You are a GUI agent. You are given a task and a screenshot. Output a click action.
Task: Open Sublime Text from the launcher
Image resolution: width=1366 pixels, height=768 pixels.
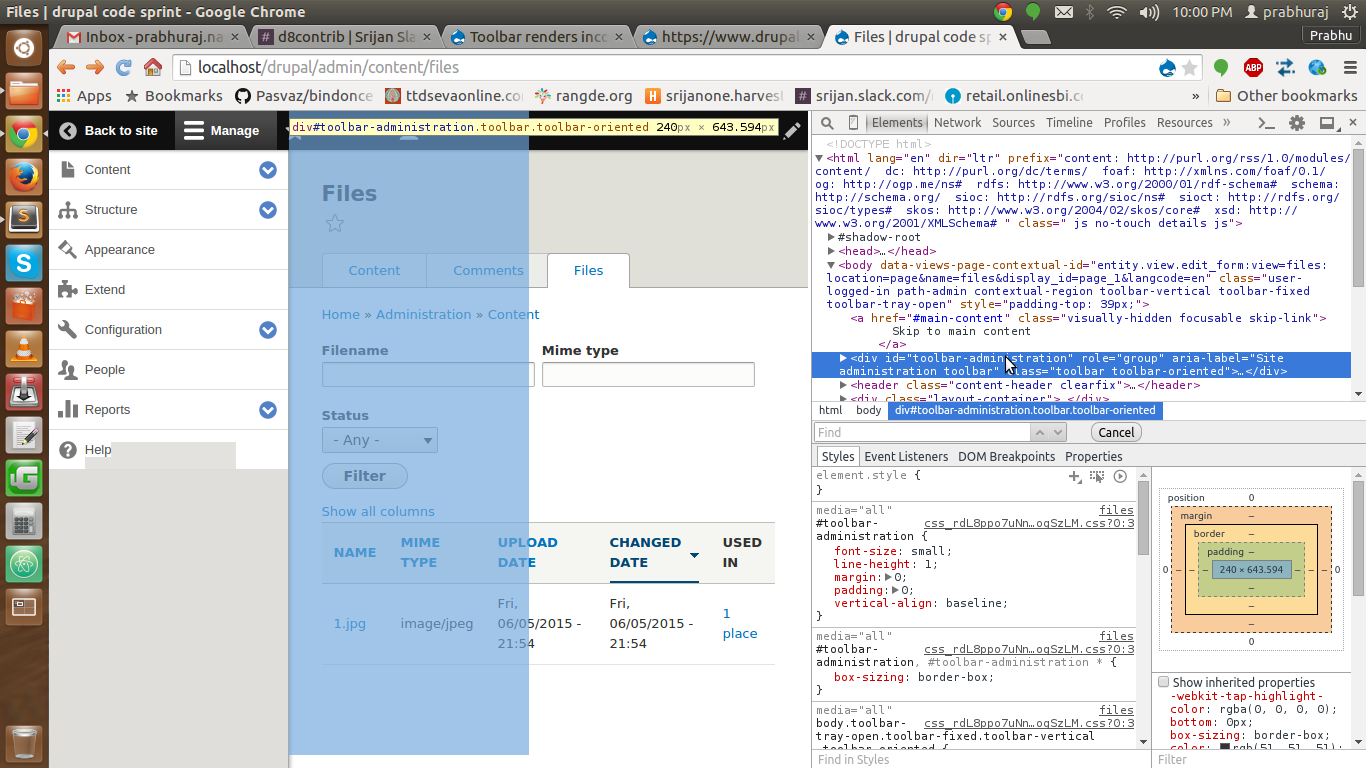[24, 218]
